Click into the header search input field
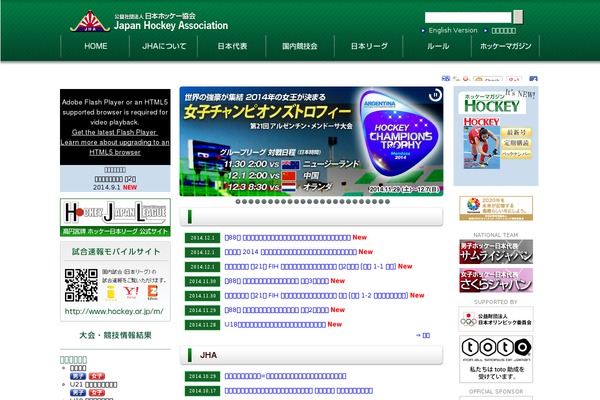The width and height of the screenshot is (600, 400). coord(468,18)
